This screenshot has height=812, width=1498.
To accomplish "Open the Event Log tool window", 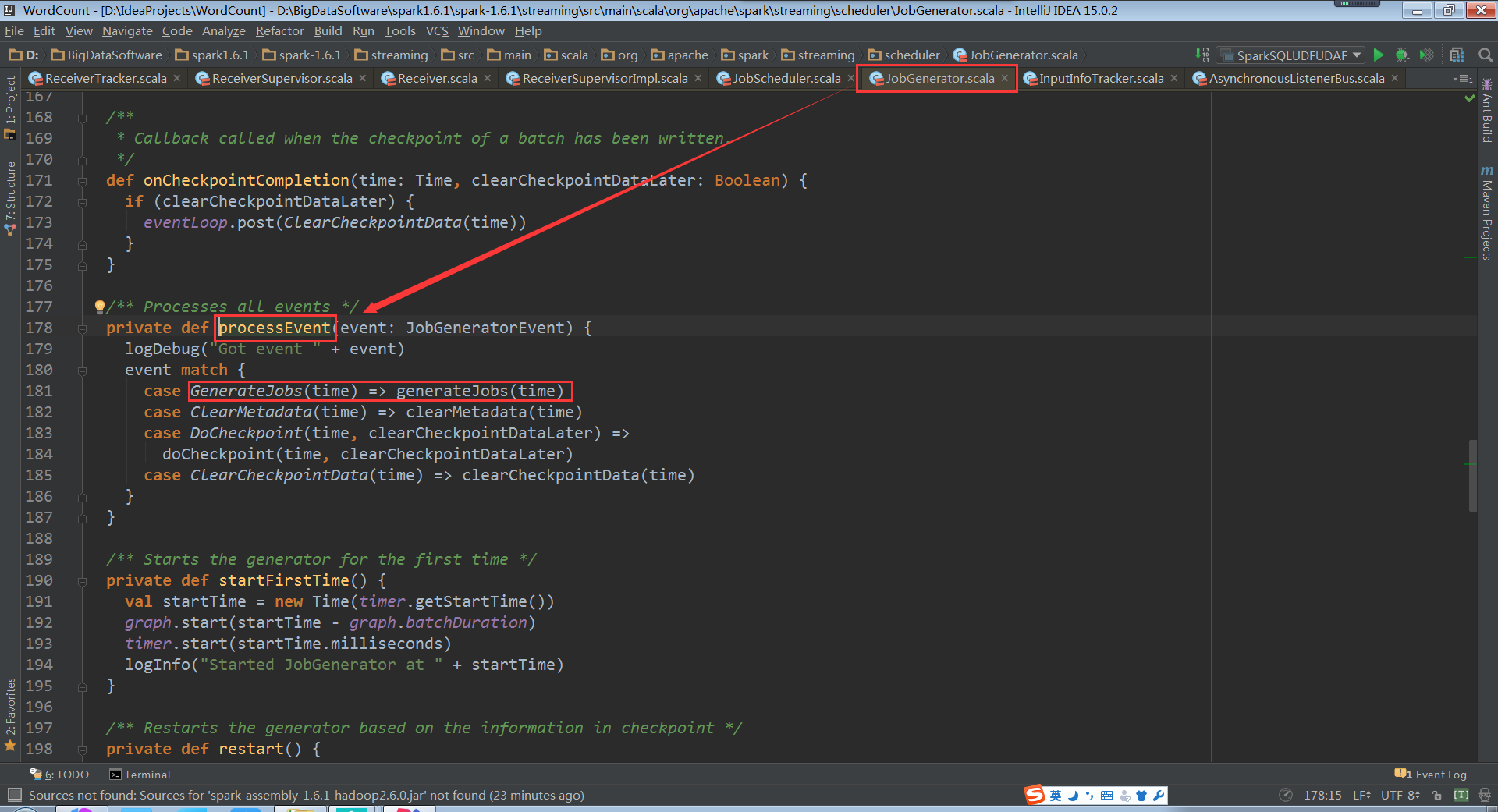I will tap(1432, 775).
